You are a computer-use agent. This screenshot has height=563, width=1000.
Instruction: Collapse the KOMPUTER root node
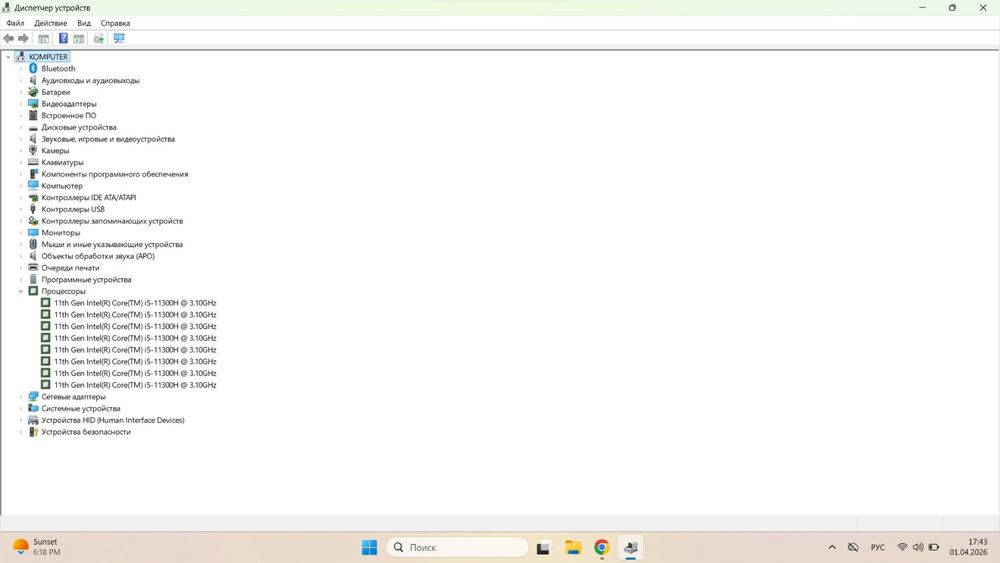coord(8,57)
